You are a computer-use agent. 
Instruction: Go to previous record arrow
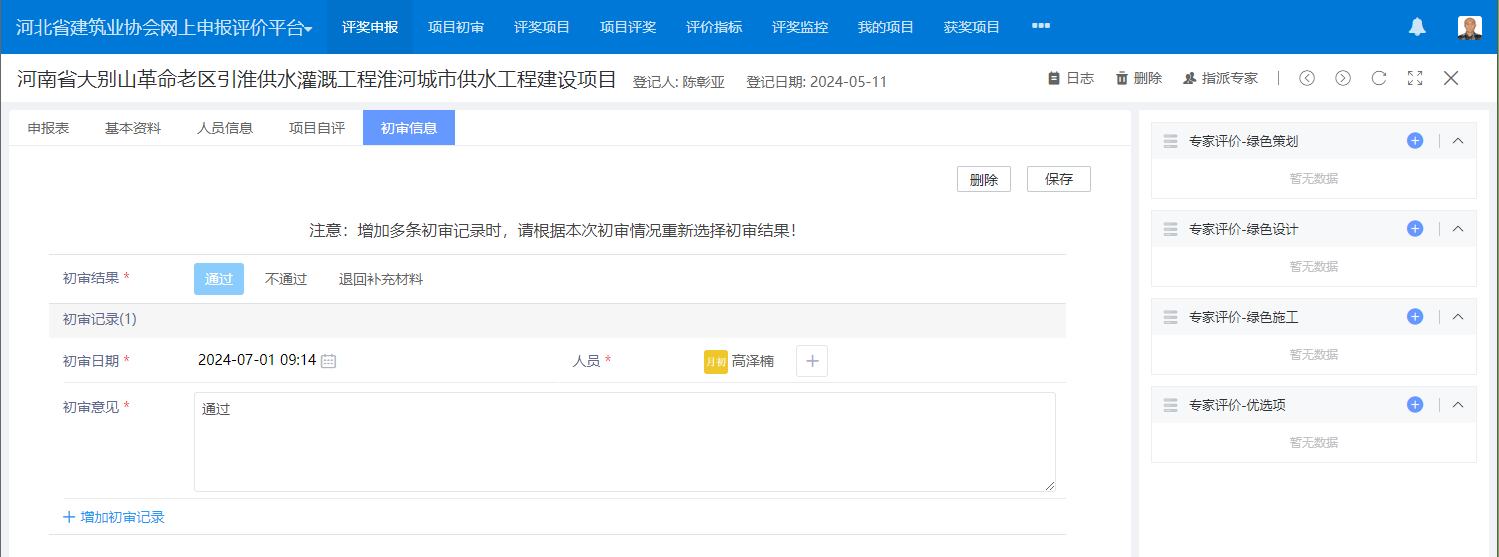[x=1307, y=78]
